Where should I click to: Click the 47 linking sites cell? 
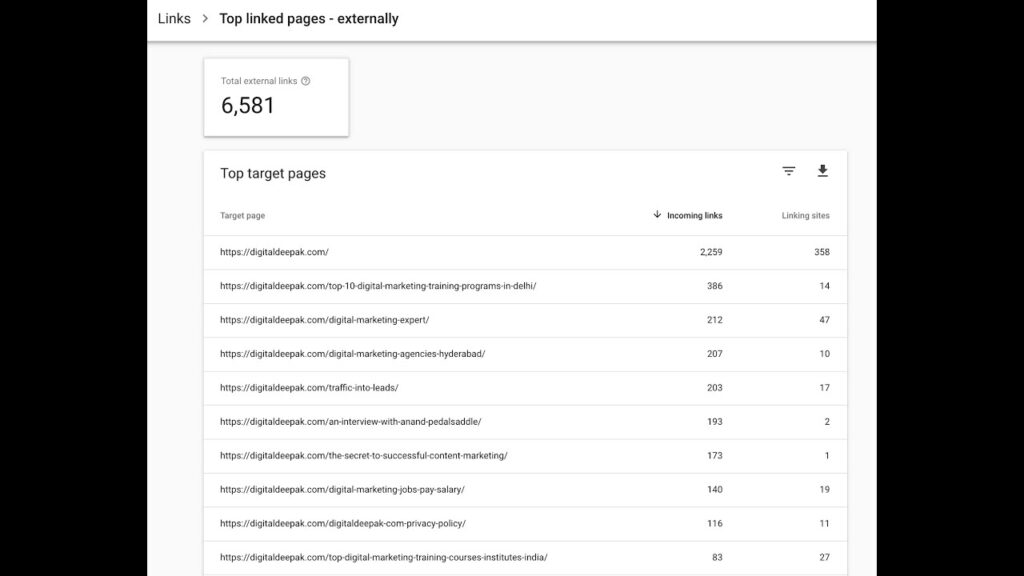(824, 320)
